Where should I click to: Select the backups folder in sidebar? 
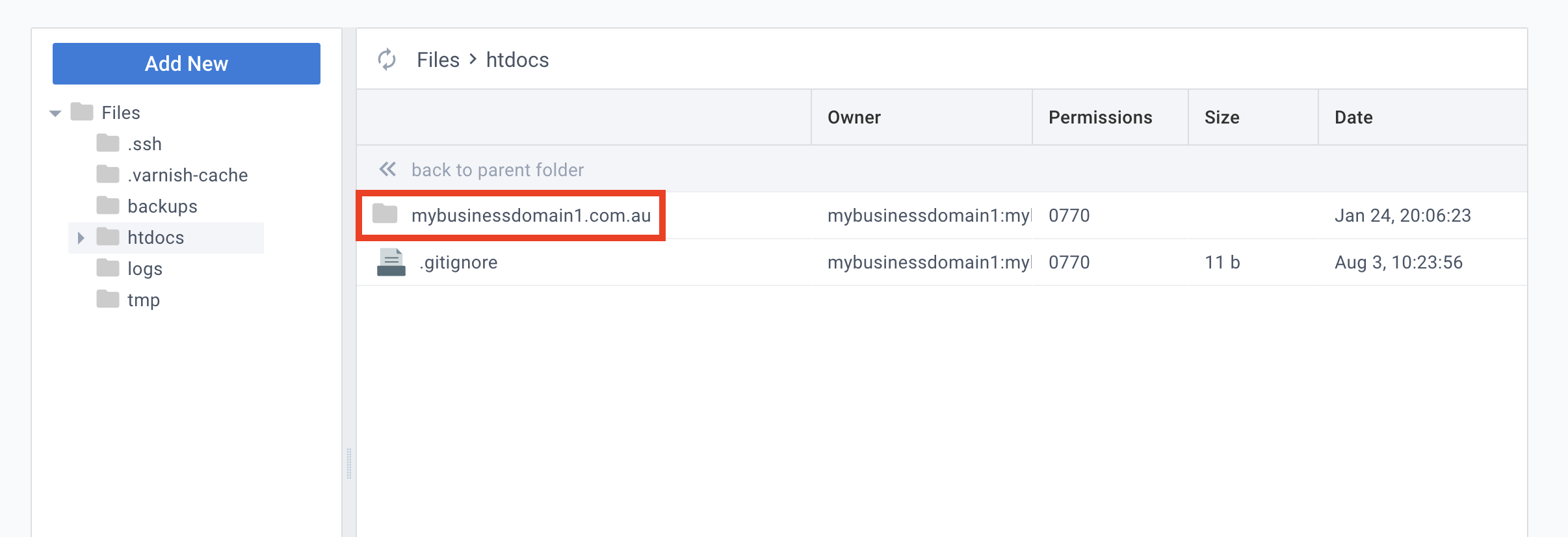[162, 206]
